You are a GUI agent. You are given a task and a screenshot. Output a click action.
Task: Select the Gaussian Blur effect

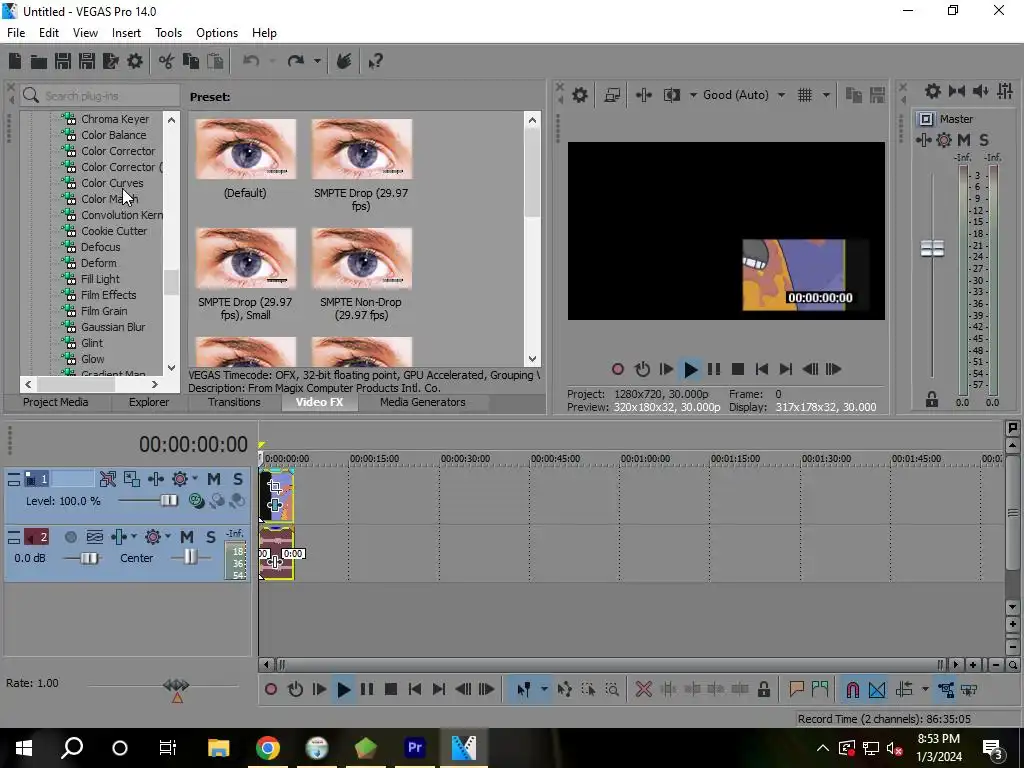point(112,327)
